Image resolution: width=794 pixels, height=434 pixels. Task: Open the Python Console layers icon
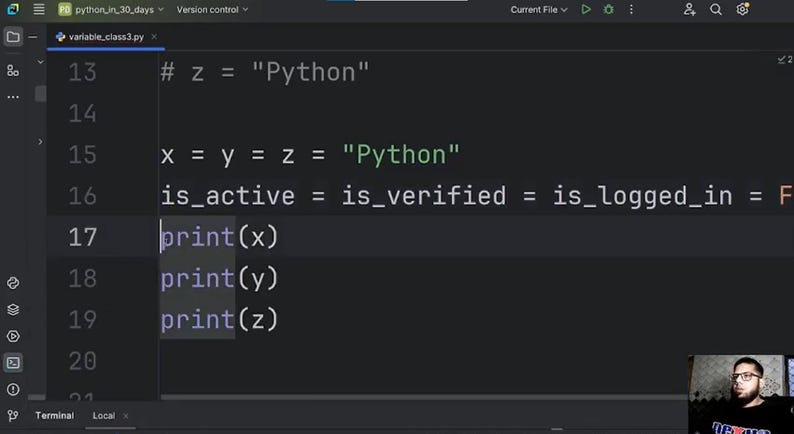coord(13,309)
